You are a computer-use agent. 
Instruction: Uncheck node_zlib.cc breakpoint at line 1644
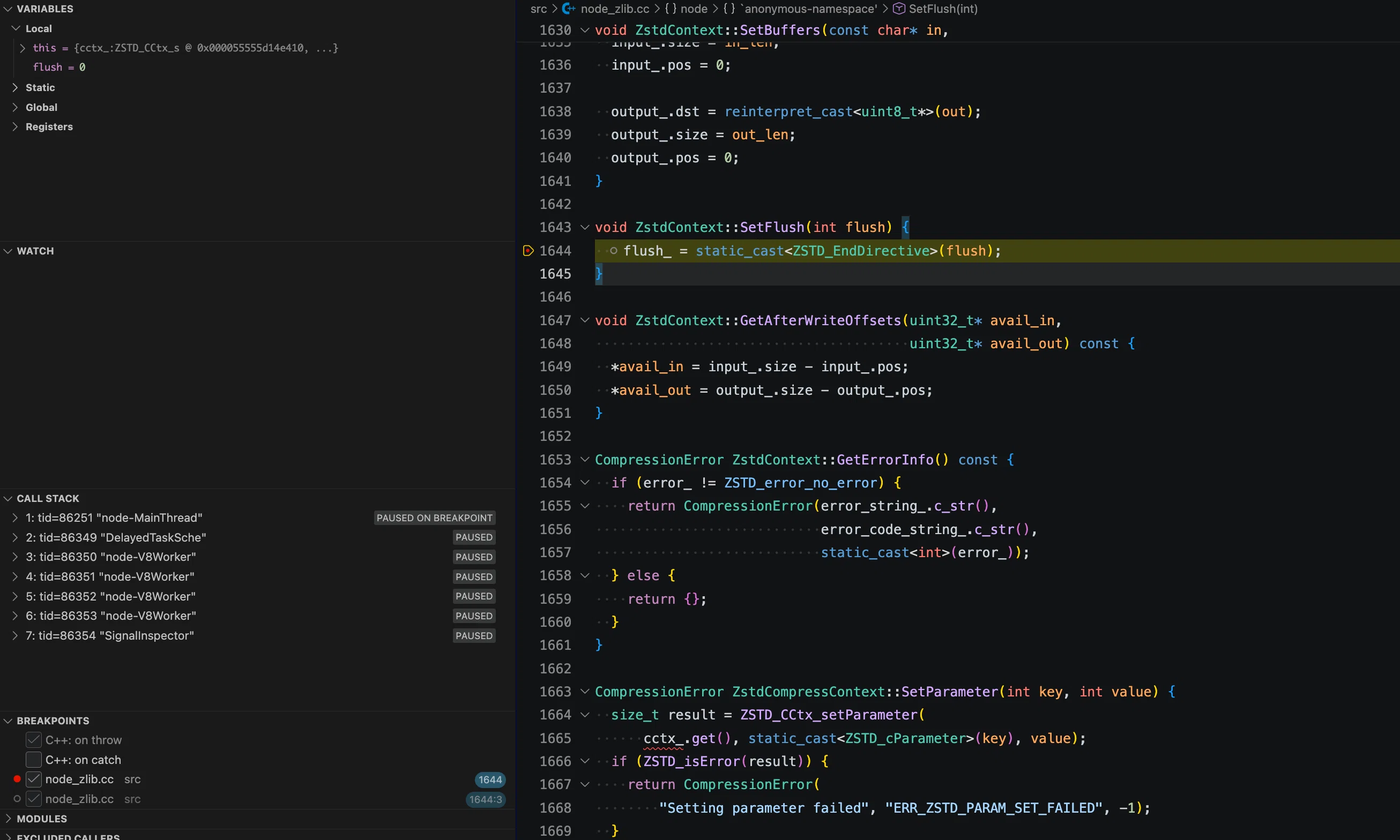[x=34, y=779]
